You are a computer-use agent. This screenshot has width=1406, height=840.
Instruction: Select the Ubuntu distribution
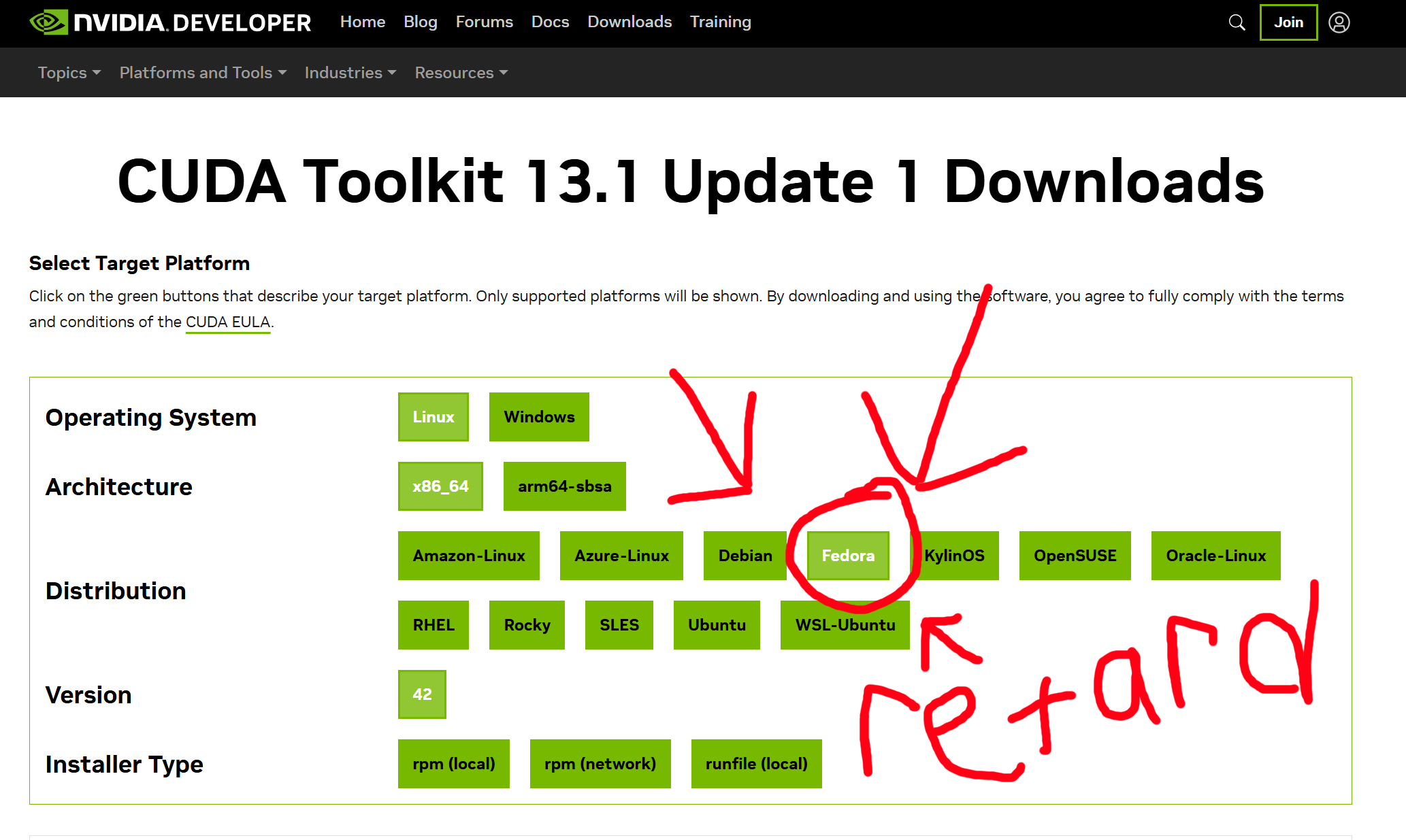pos(716,625)
